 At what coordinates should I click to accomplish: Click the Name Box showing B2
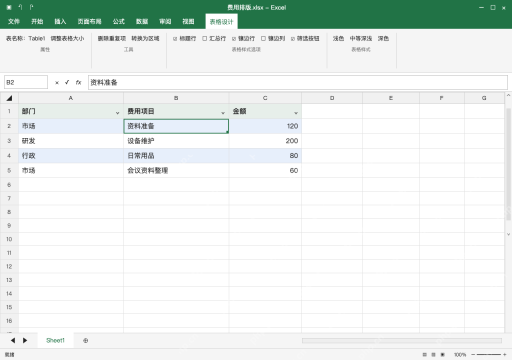(26, 82)
